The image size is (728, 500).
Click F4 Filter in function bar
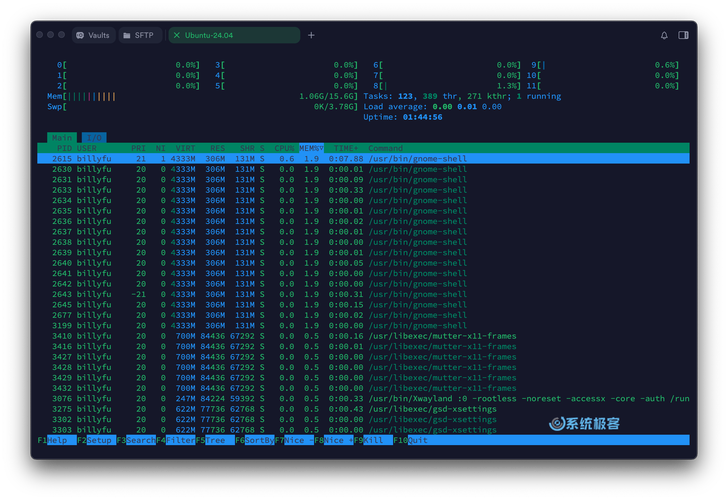[x=176, y=440]
